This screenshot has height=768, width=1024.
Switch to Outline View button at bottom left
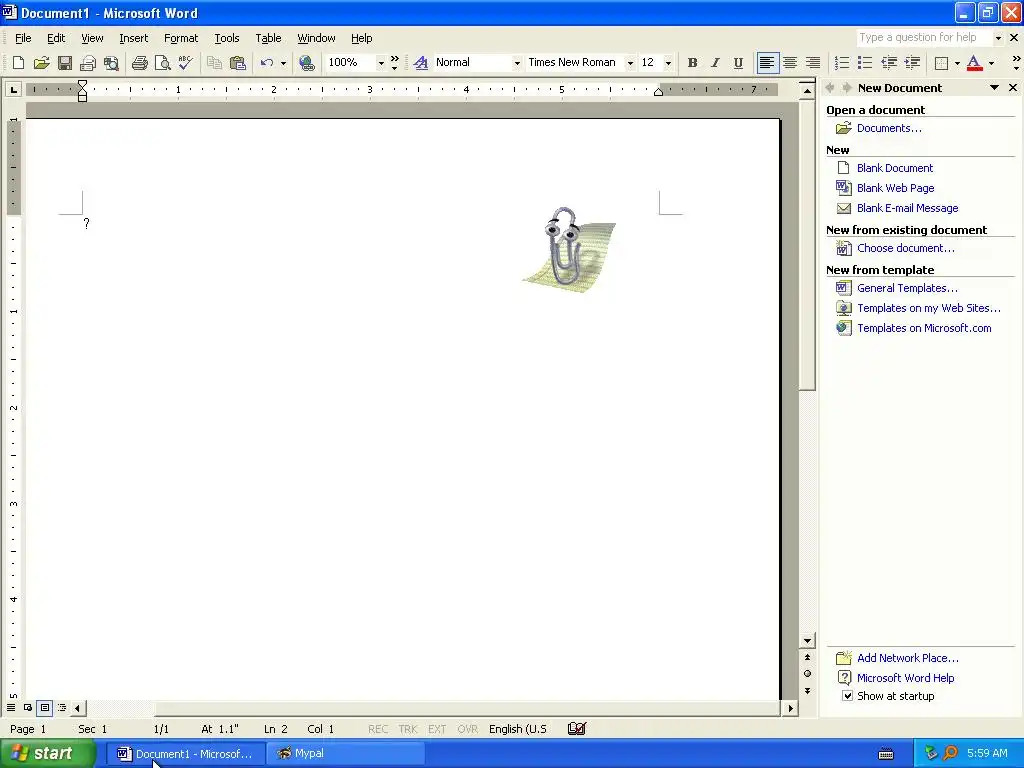click(62, 707)
